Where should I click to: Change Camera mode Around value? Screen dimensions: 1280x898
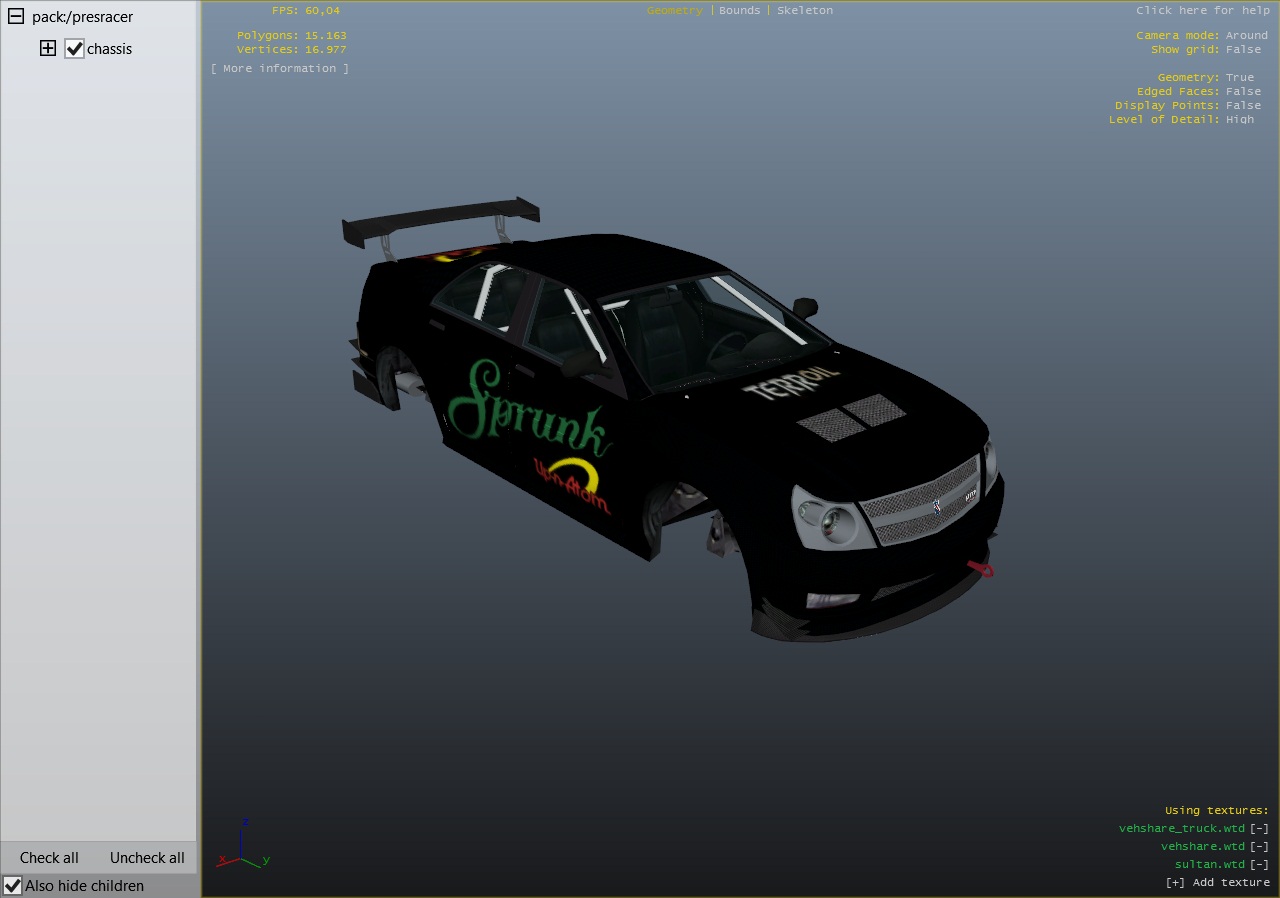tap(1247, 35)
